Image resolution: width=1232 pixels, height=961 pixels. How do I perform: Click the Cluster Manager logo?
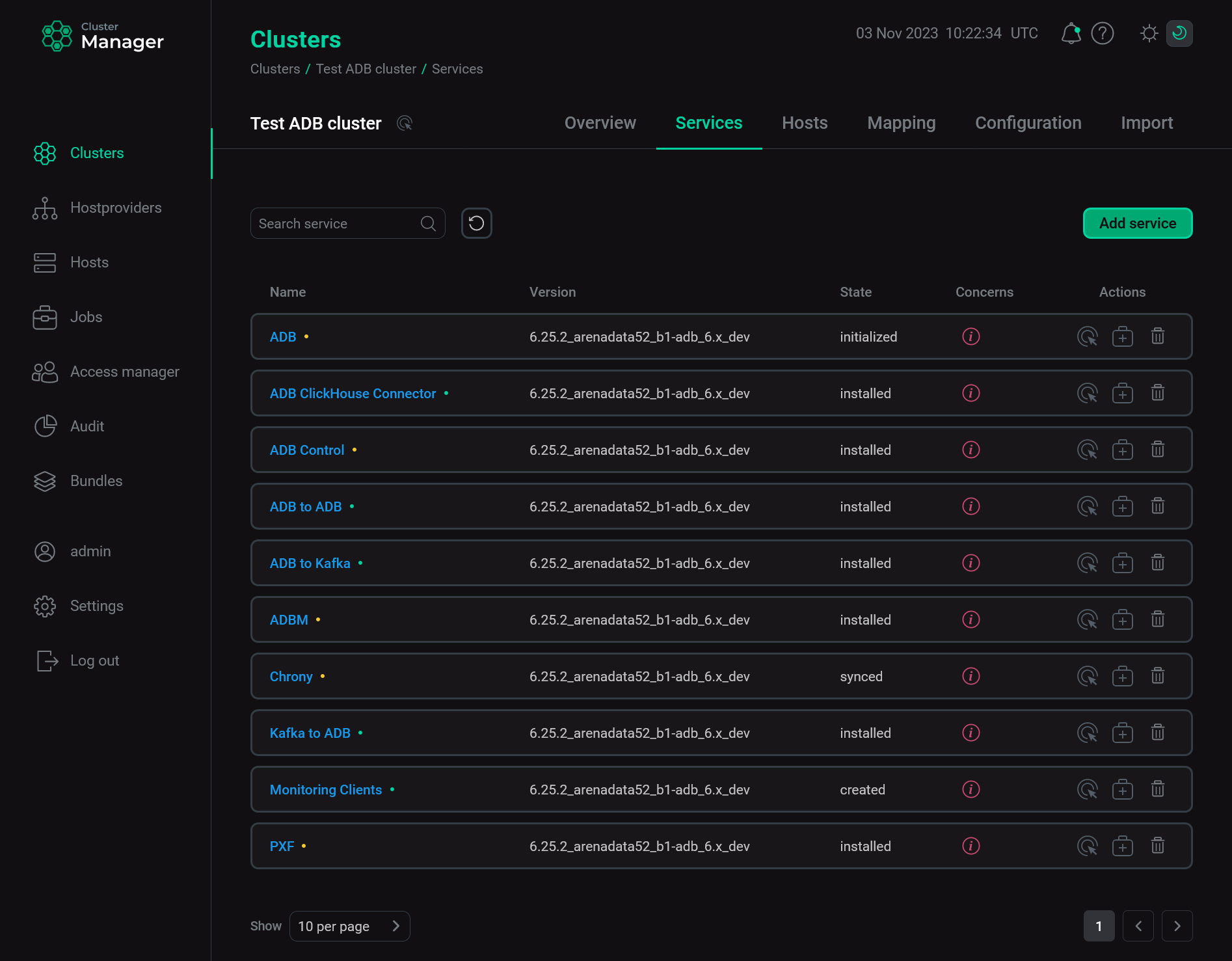(x=103, y=36)
